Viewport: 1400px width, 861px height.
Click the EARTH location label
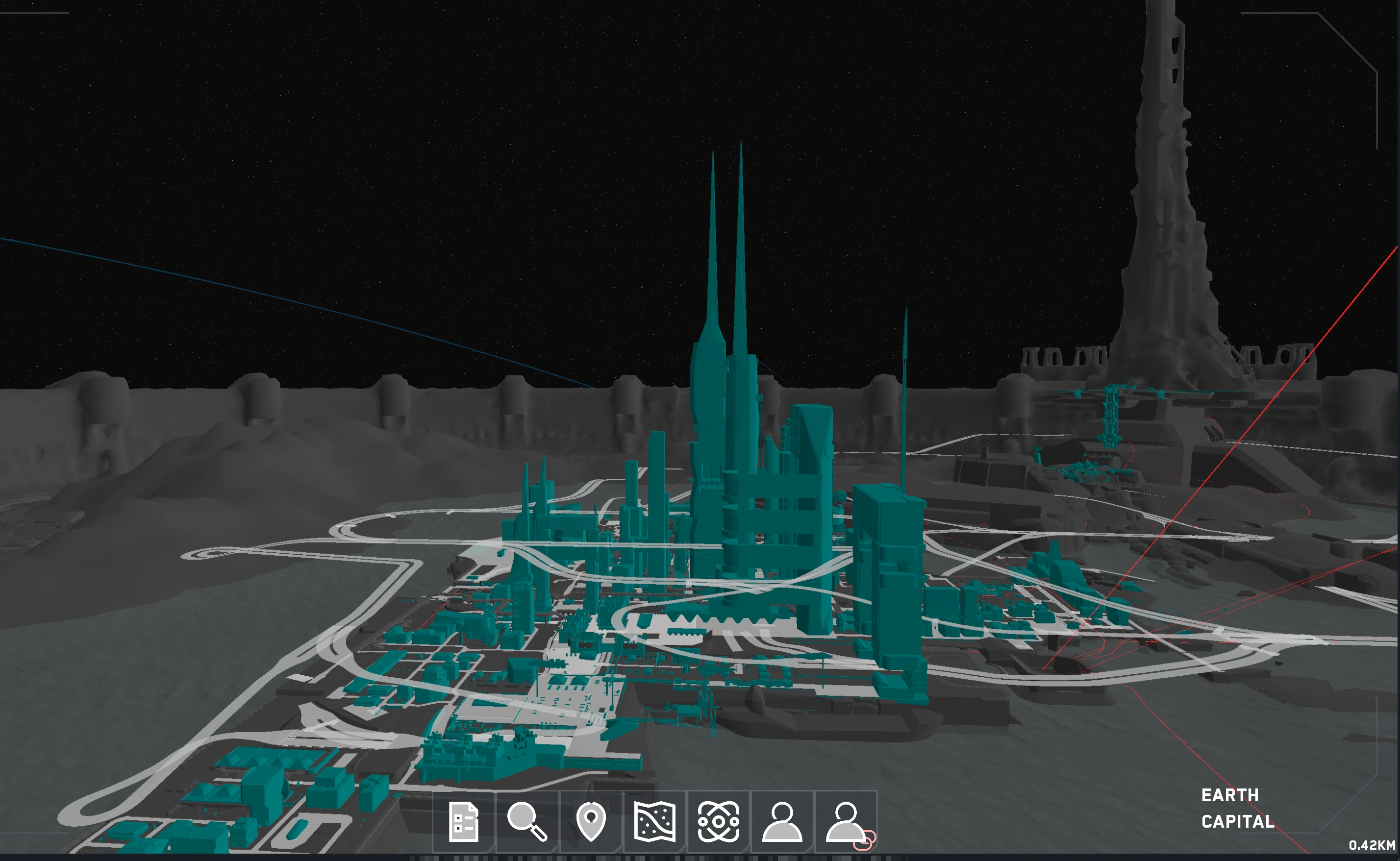(1229, 795)
